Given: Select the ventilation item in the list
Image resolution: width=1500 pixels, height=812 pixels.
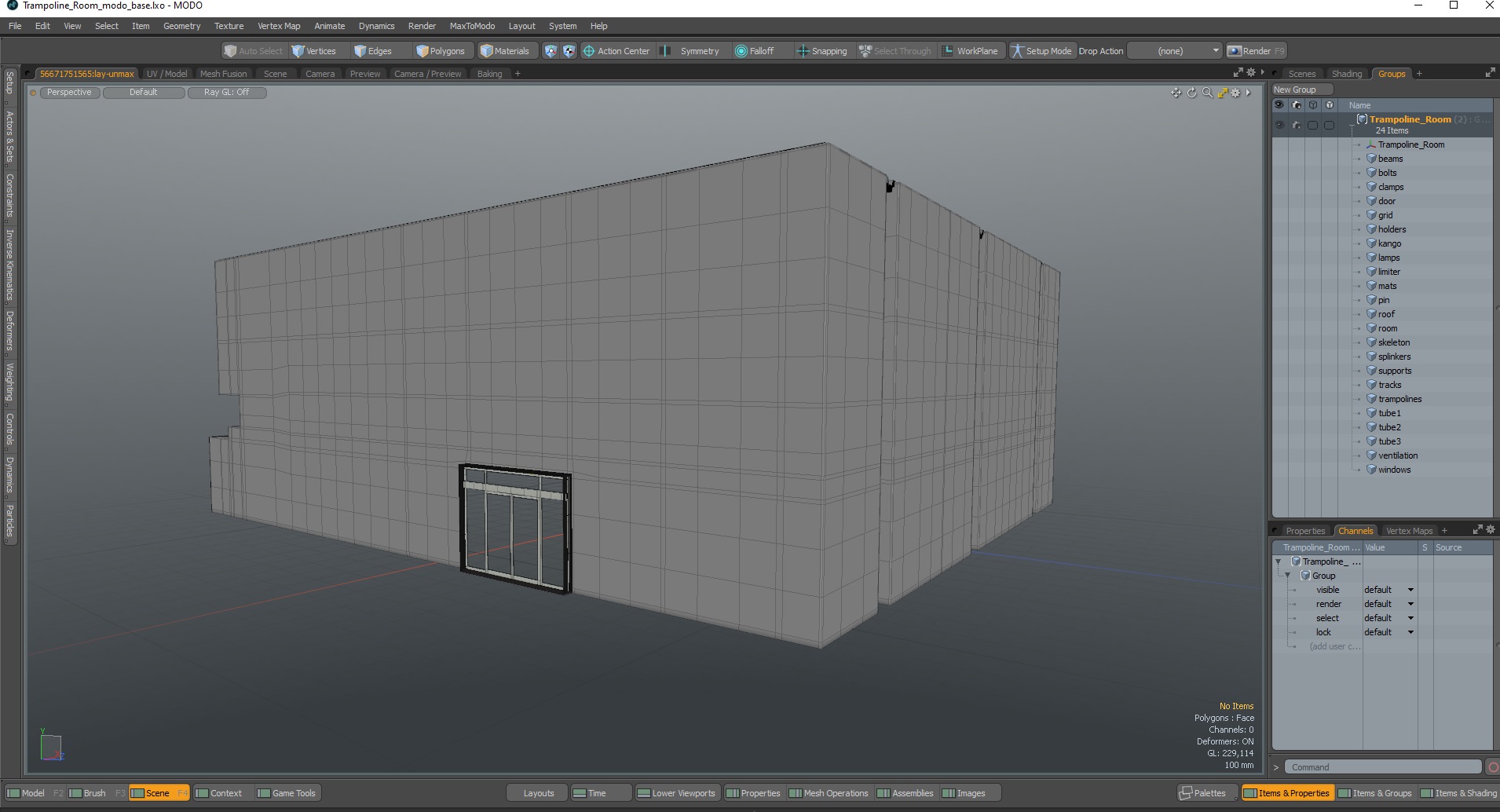Looking at the screenshot, I should pos(1397,455).
